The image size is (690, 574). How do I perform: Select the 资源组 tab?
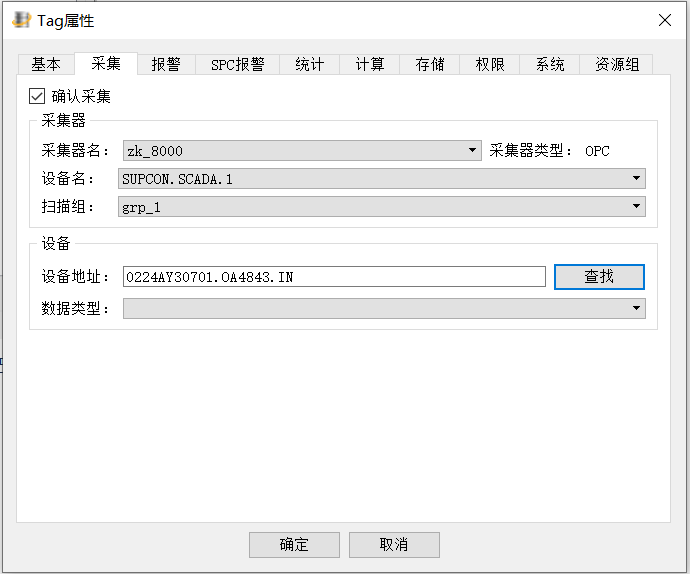(617, 65)
